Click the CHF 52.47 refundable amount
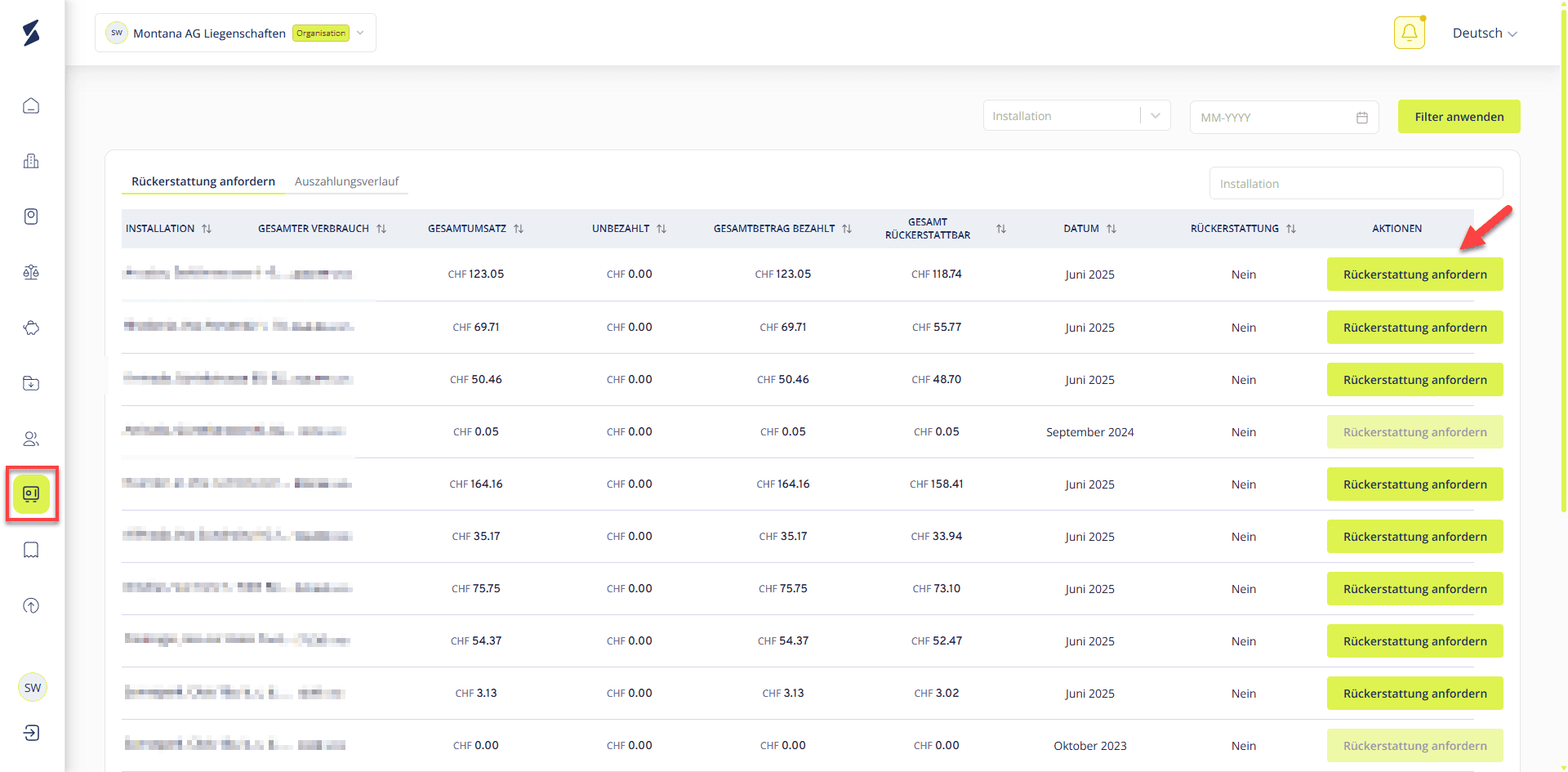This screenshot has width=1568, height=772. (937, 641)
